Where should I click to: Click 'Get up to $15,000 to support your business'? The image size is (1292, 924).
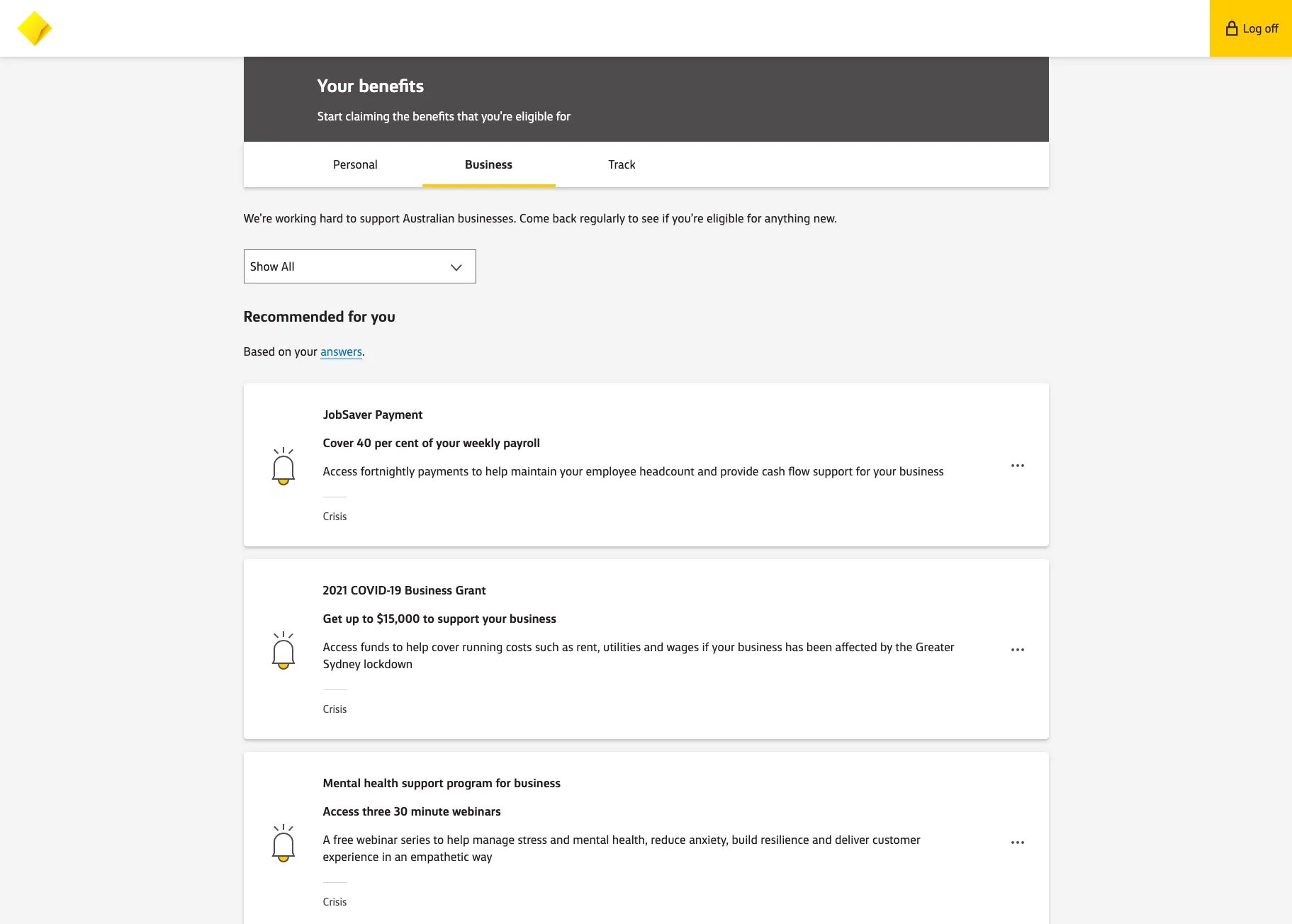[439, 619]
